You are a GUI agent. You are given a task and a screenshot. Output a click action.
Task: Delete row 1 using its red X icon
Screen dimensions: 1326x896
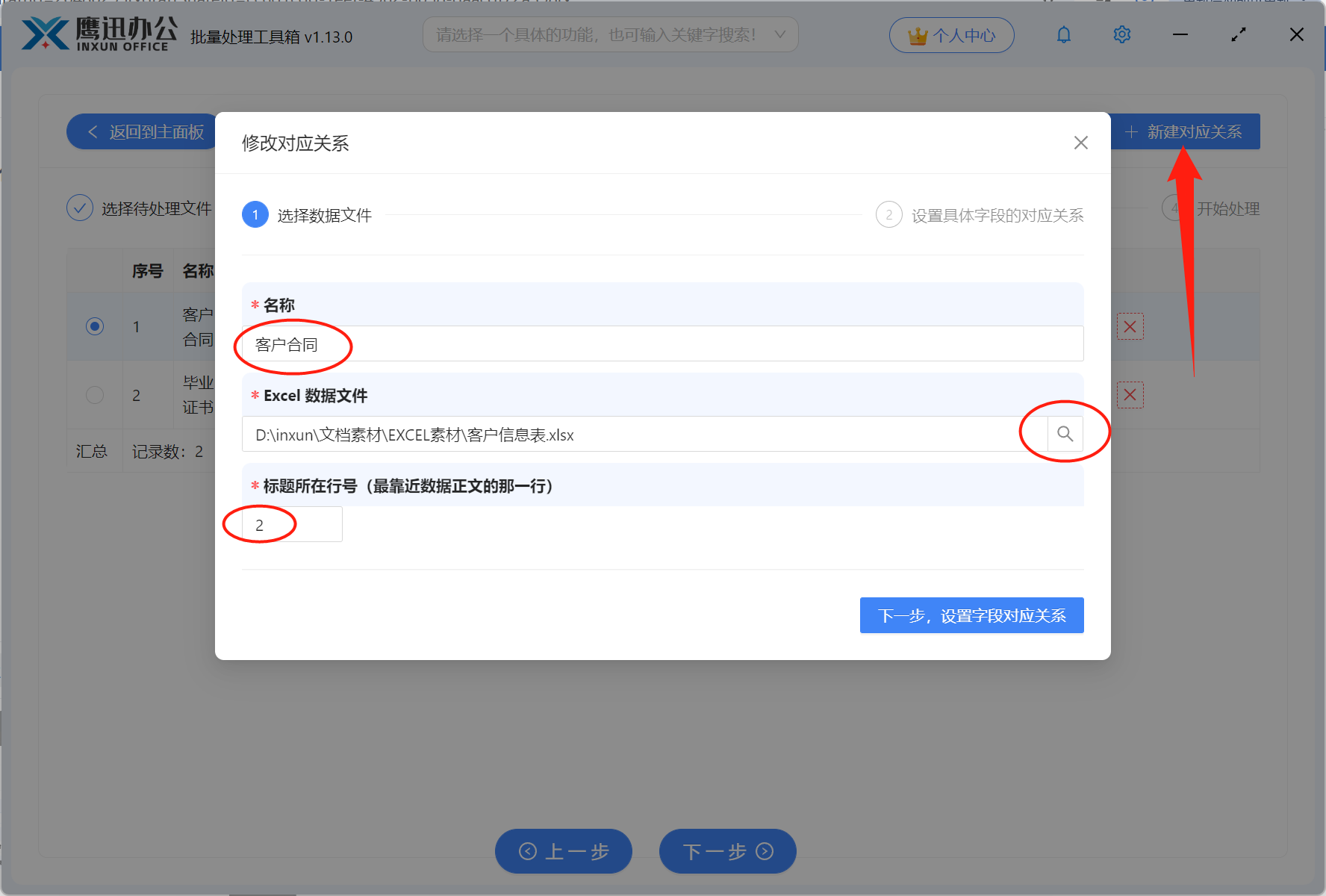click(1130, 326)
